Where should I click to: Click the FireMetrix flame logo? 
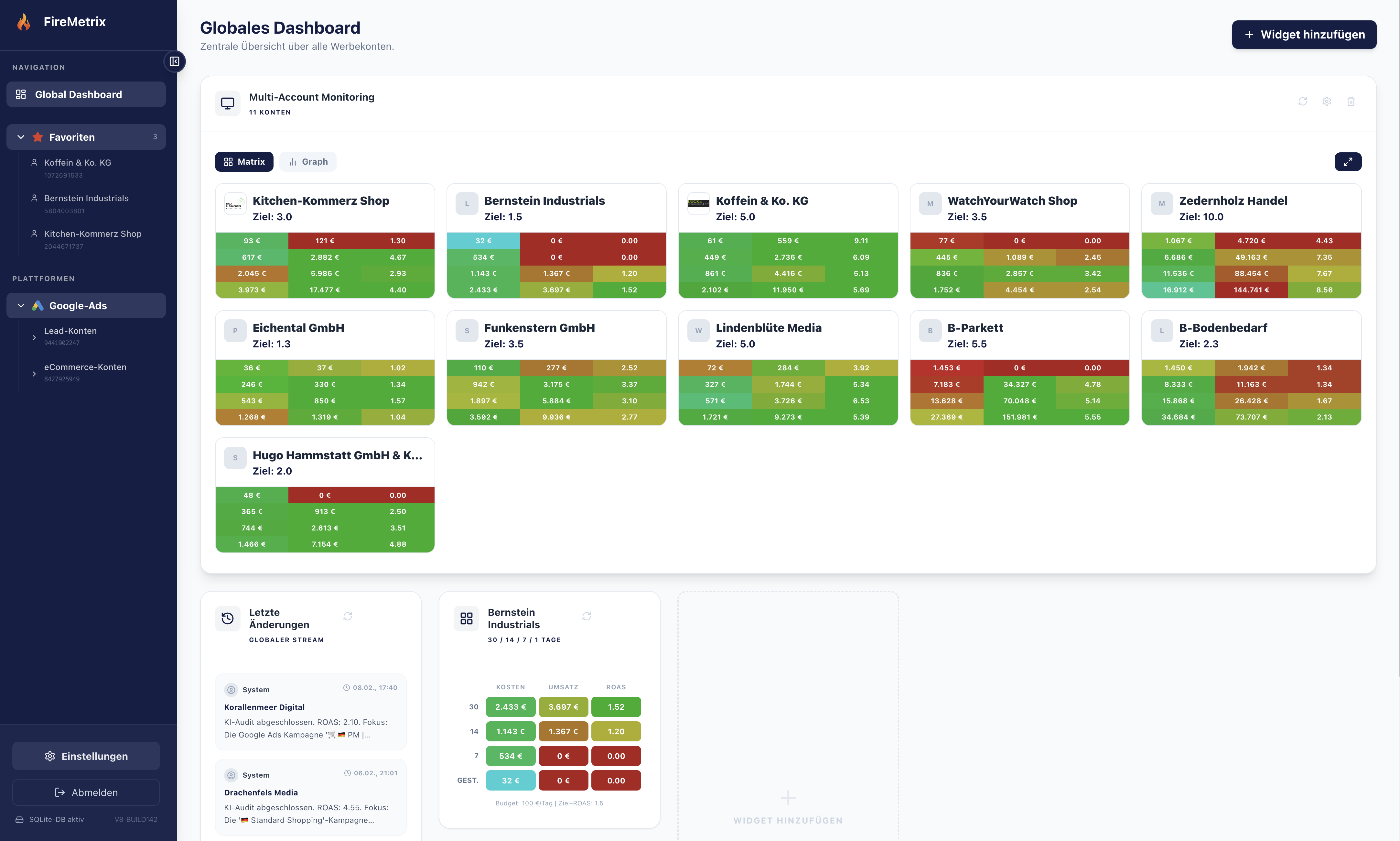(24, 21)
